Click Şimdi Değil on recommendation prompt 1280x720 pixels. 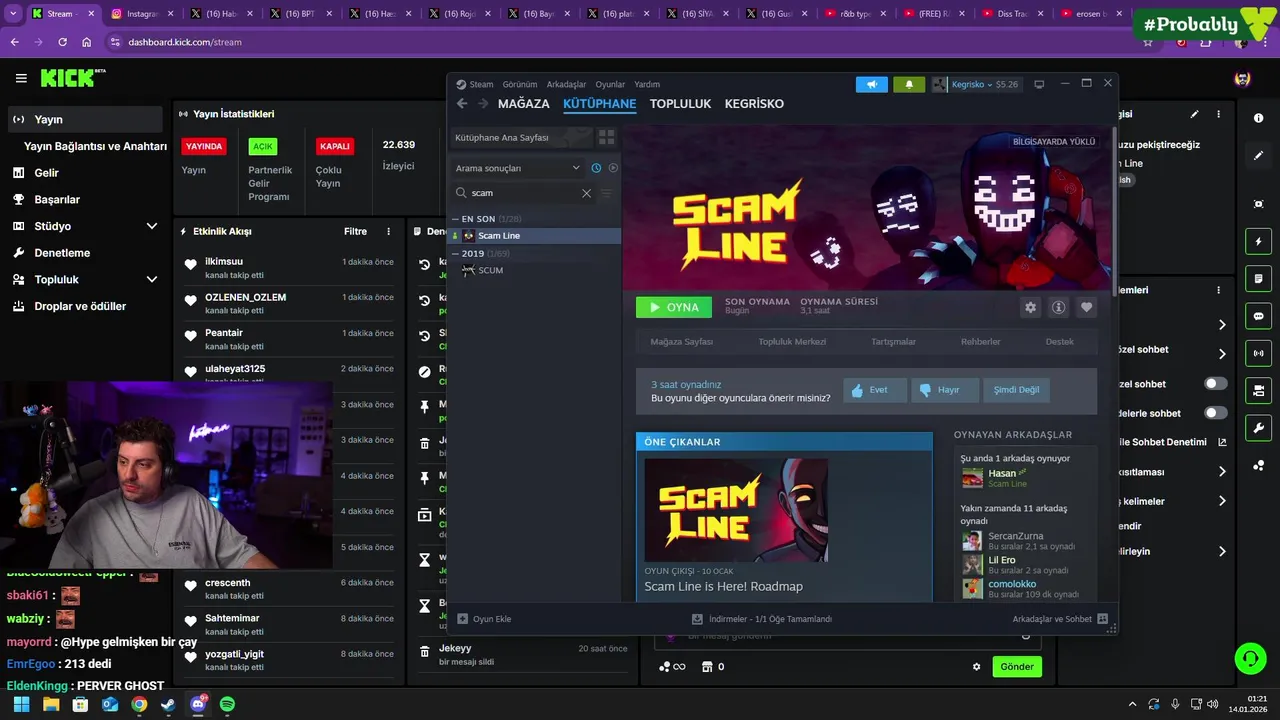[x=1016, y=390]
